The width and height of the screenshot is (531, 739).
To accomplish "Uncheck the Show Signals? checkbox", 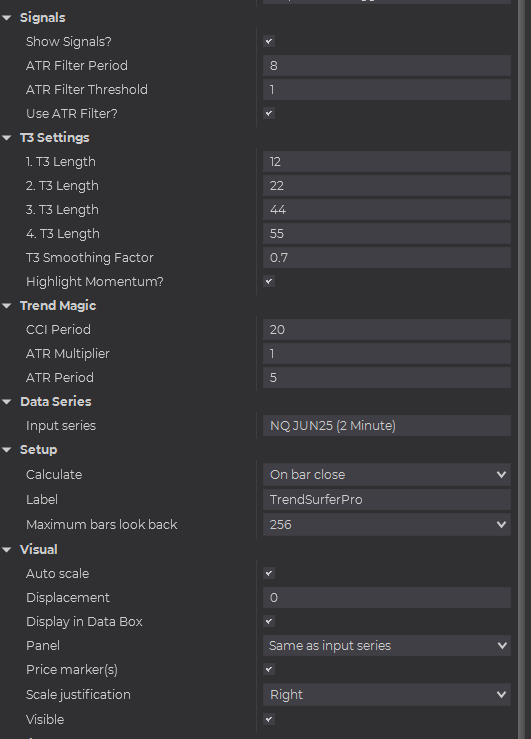I will [269, 41].
